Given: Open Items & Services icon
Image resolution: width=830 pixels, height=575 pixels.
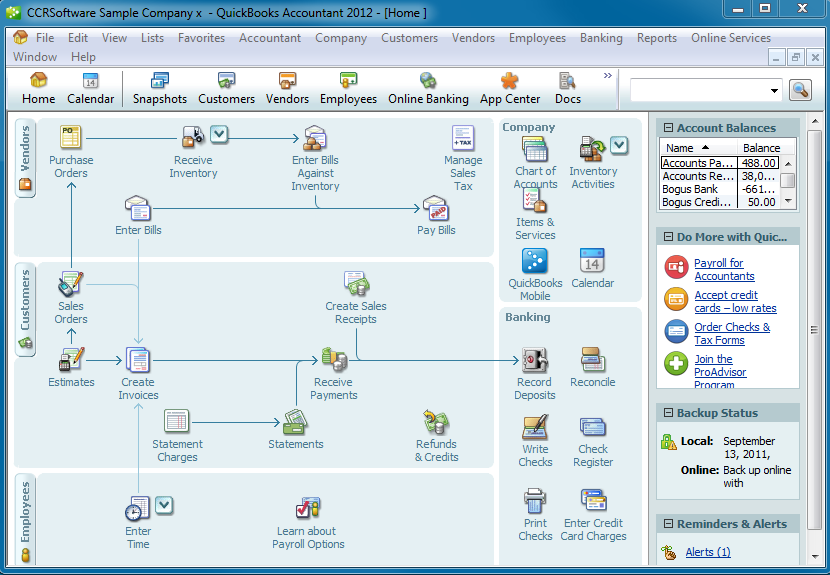Looking at the screenshot, I should [535, 201].
